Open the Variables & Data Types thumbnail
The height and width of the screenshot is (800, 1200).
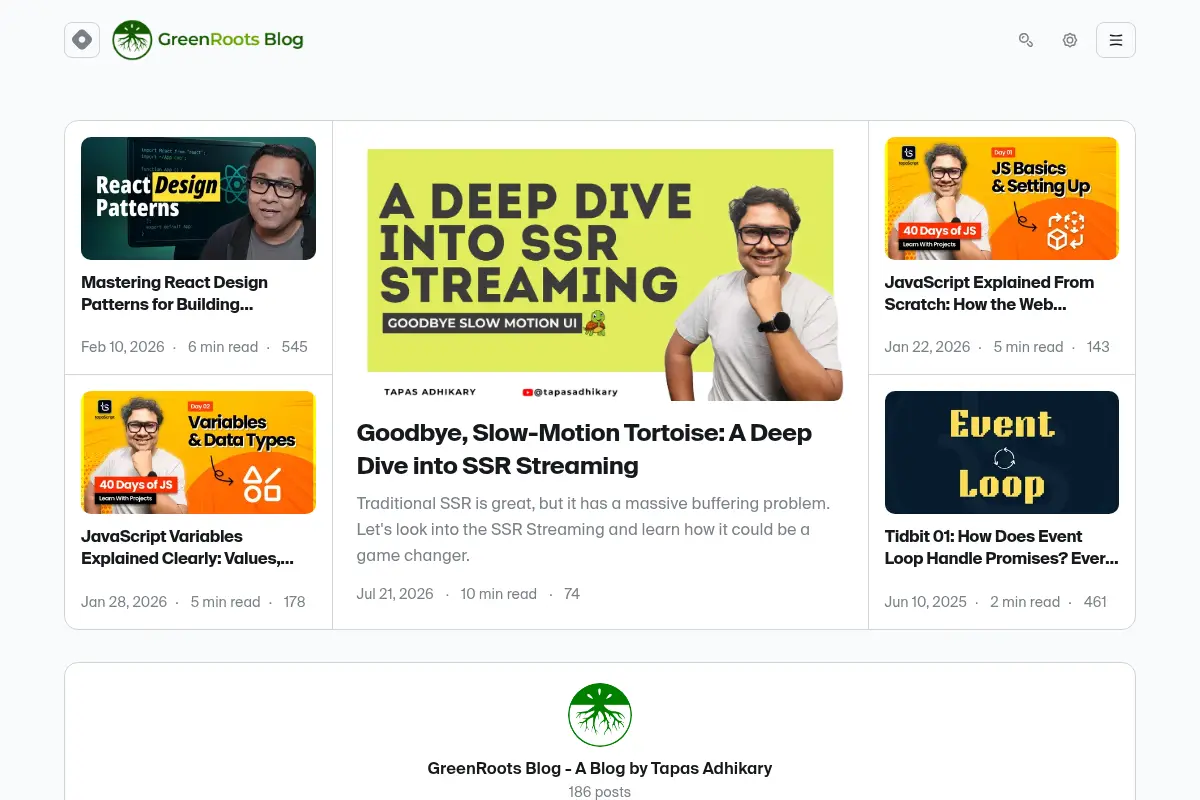198,452
